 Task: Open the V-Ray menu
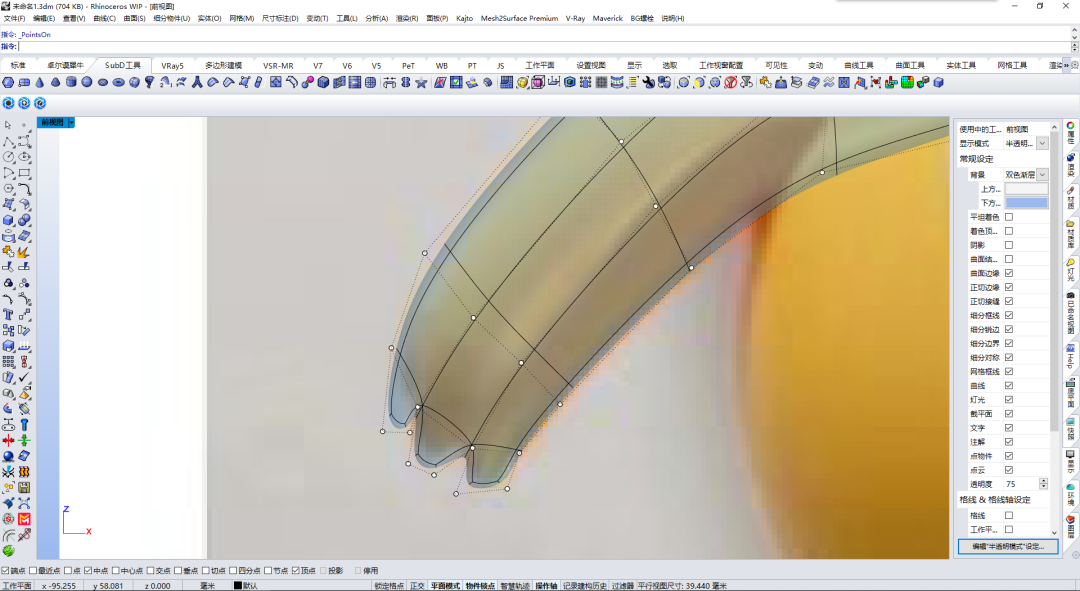pyautogui.click(x=575, y=19)
